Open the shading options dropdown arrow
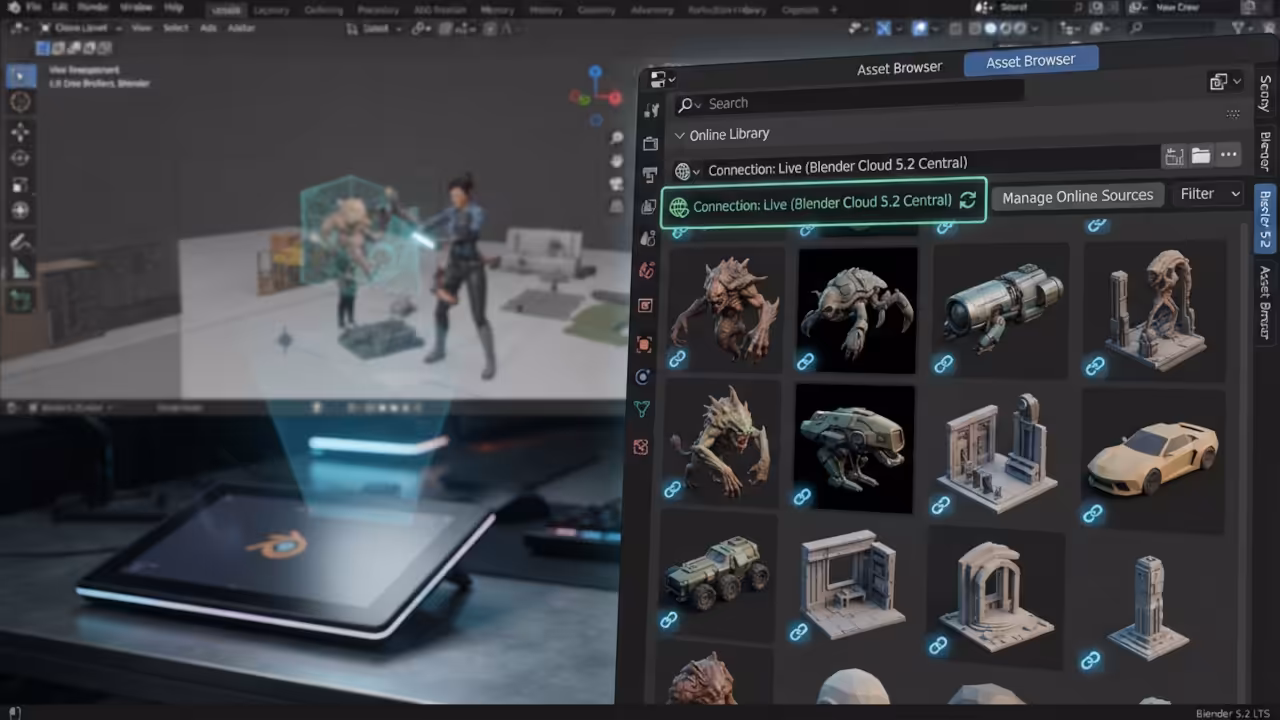Image resolution: width=1280 pixels, height=720 pixels. [x=1036, y=29]
